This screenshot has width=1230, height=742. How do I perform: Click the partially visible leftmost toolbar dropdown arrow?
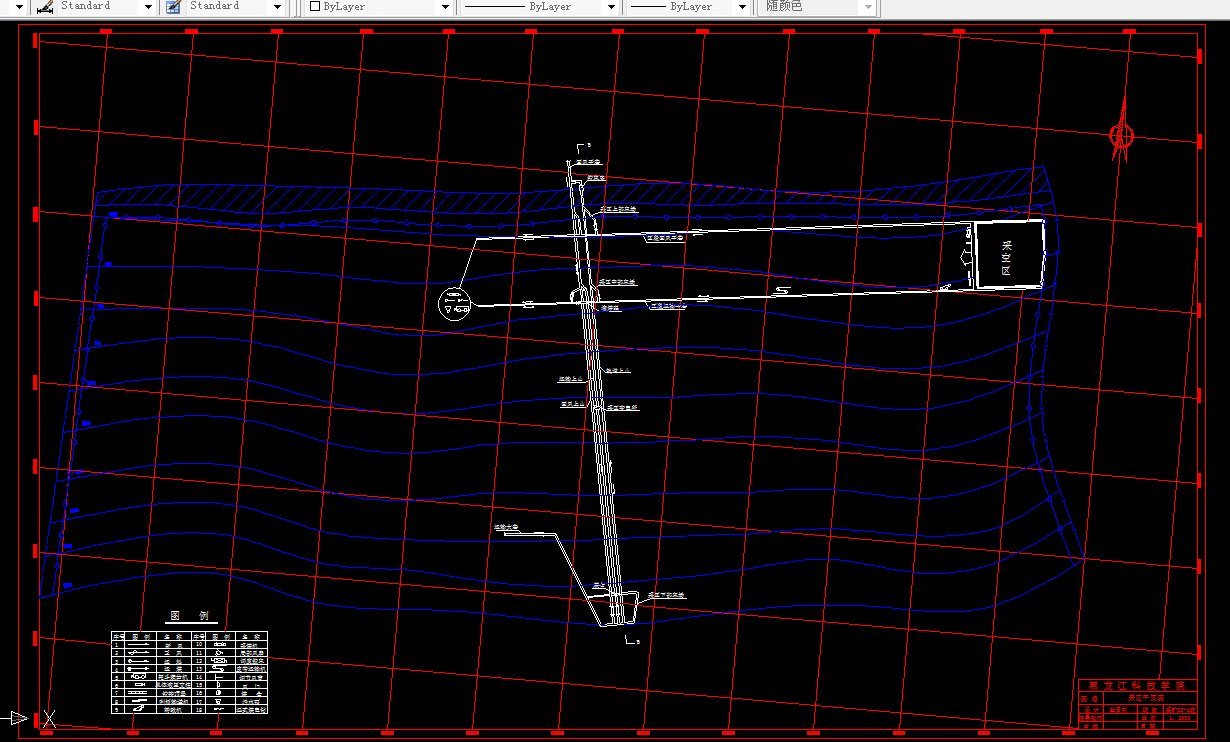coord(17,6)
